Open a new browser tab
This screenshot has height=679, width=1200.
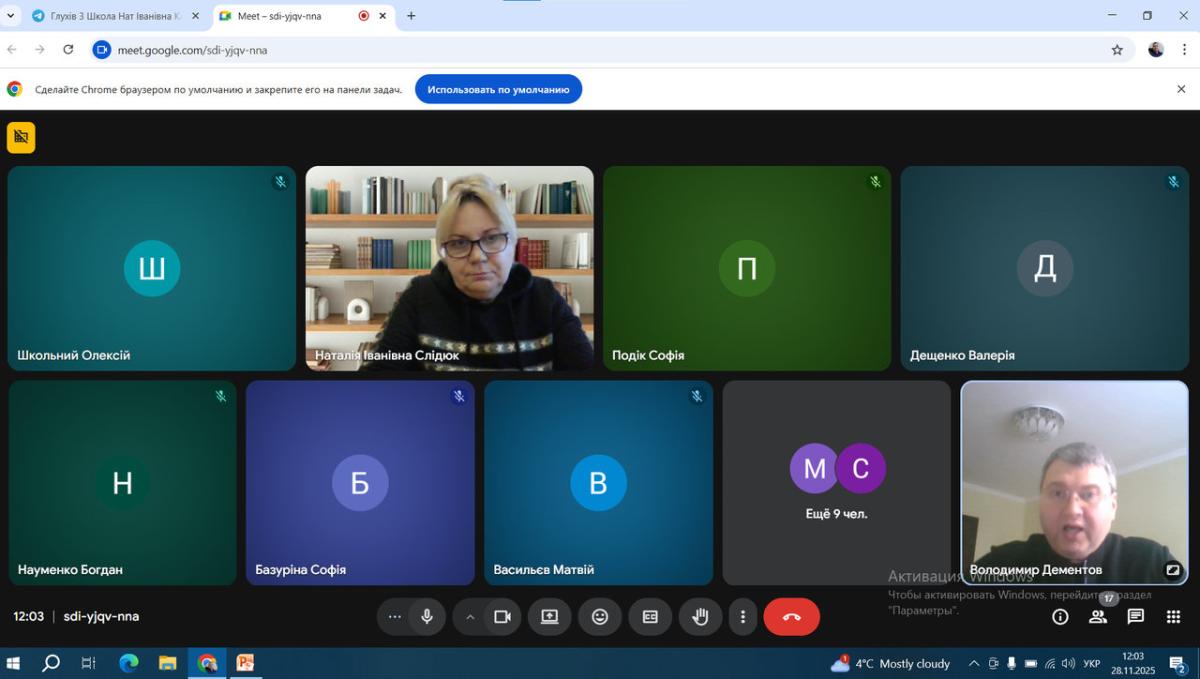point(411,16)
